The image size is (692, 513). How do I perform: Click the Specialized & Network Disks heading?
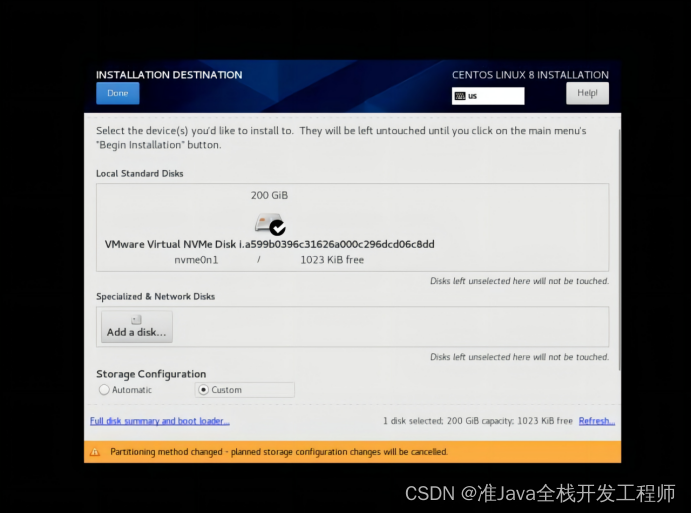tap(155, 297)
